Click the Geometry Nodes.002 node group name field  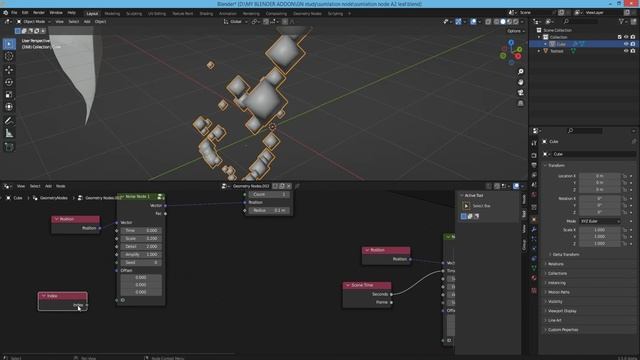tap(251, 186)
